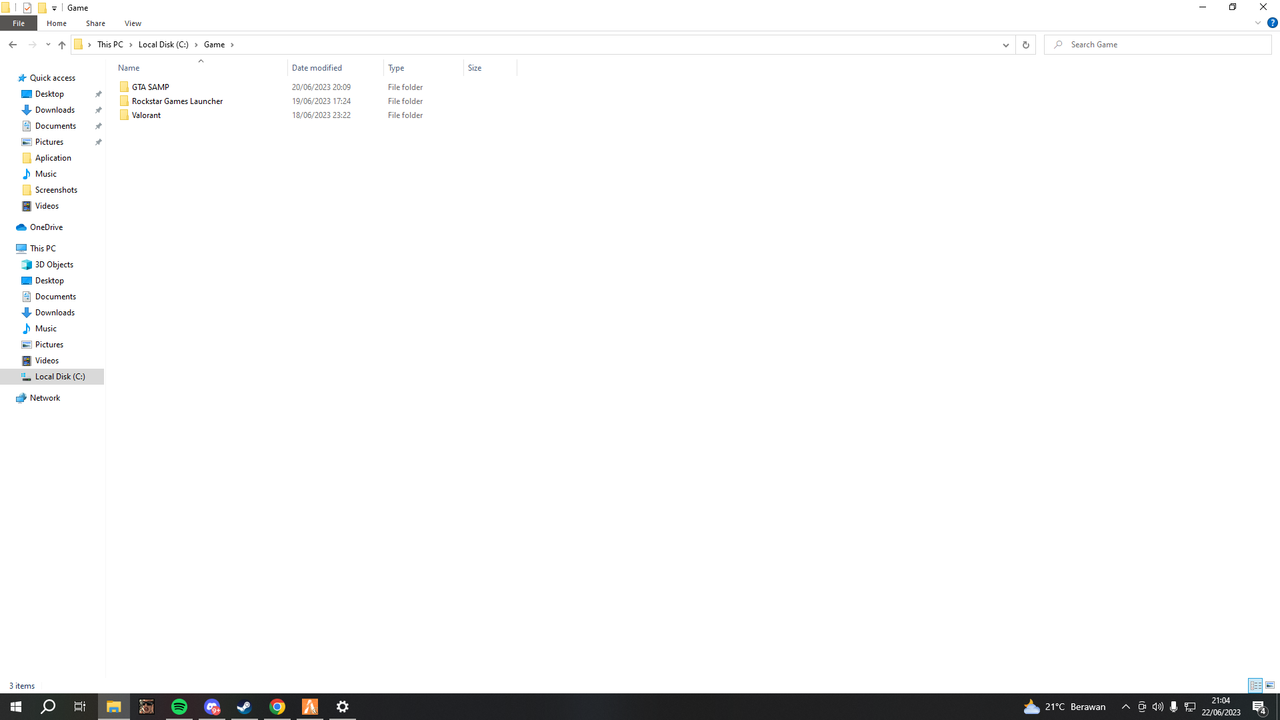1280x720 pixels.
Task: Sort files by the Type column
Action: 424,68
